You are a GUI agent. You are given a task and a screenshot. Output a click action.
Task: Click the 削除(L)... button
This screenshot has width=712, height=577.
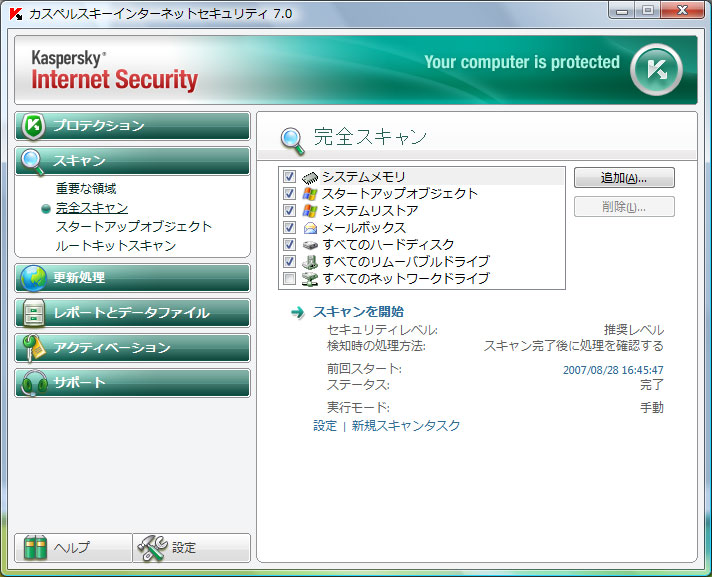pyautogui.click(x=624, y=207)
